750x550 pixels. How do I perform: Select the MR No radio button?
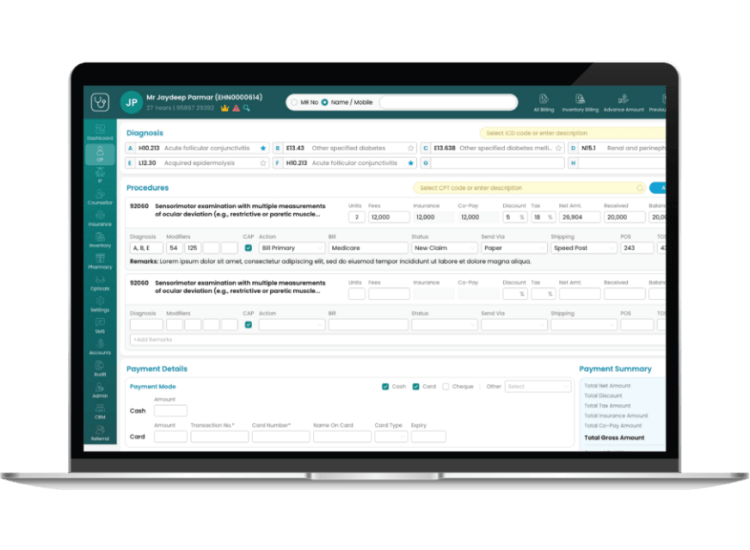[x=292, y=102]
